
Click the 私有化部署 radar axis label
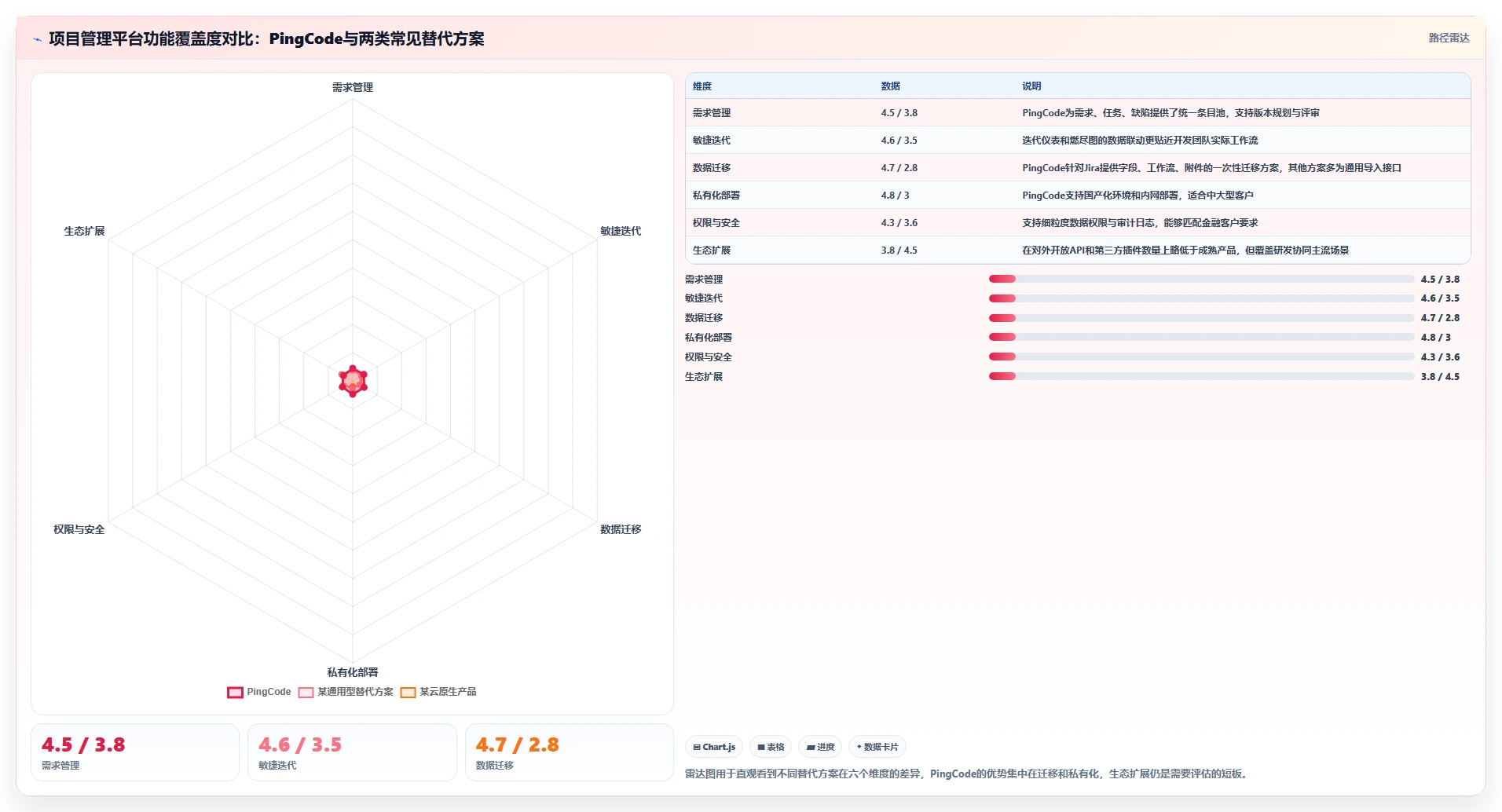353,672
